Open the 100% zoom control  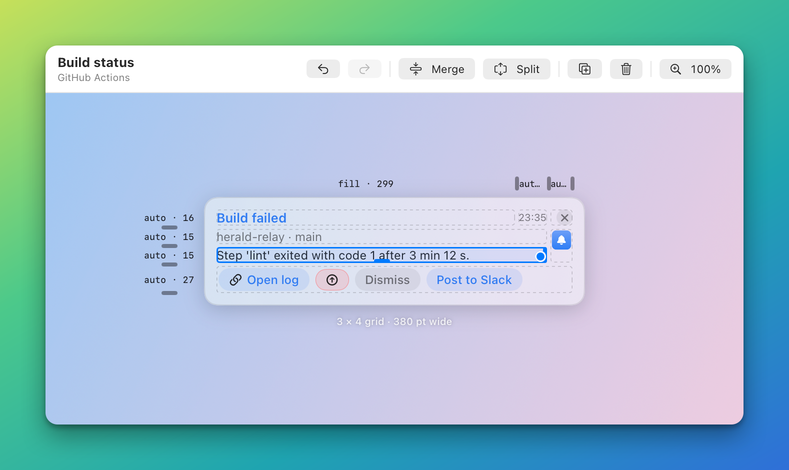click(695, 69)
